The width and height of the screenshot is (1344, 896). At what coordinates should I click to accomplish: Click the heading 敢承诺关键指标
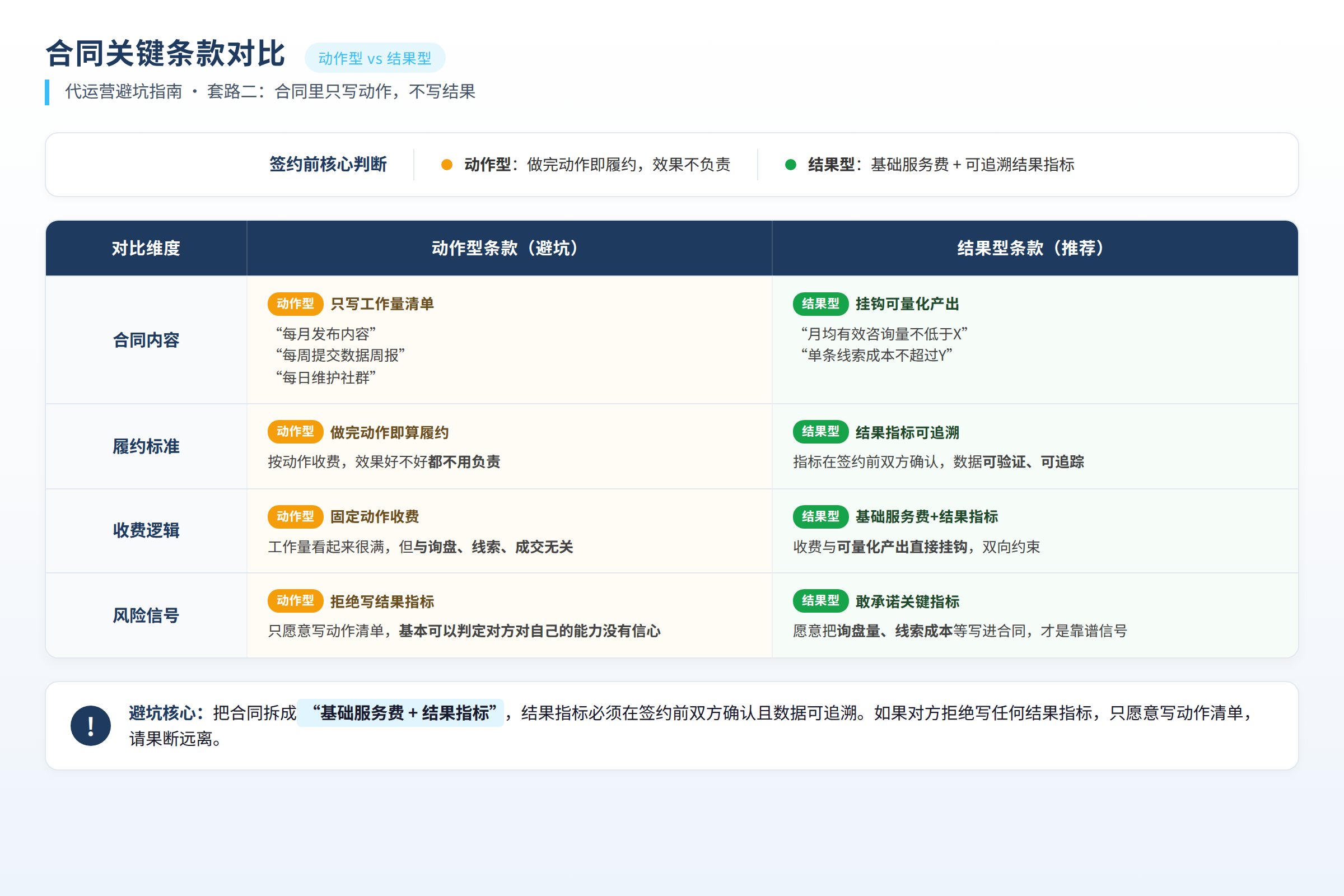(907, 601)
